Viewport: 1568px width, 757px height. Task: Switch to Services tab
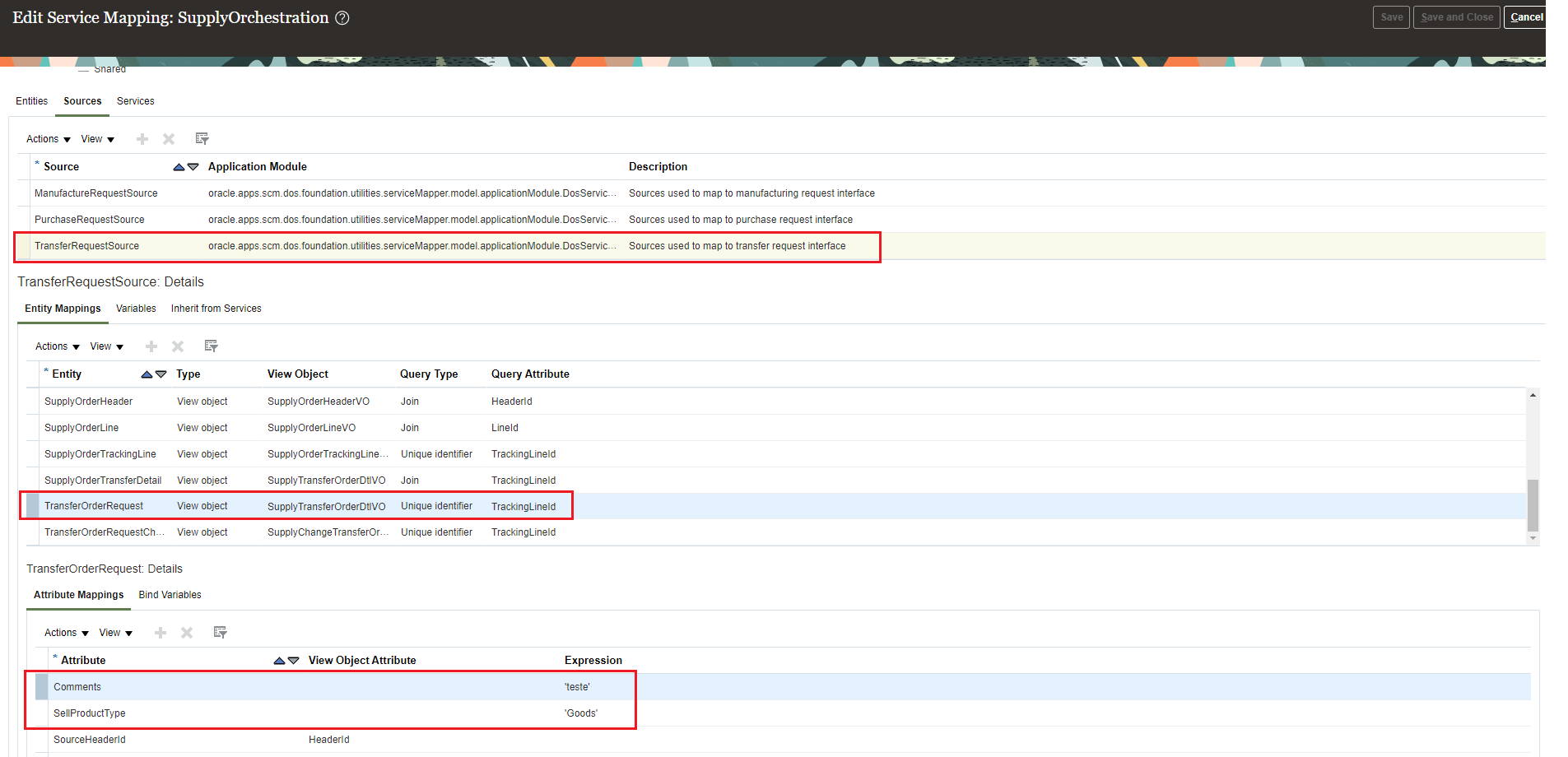(x=136, y=101)
